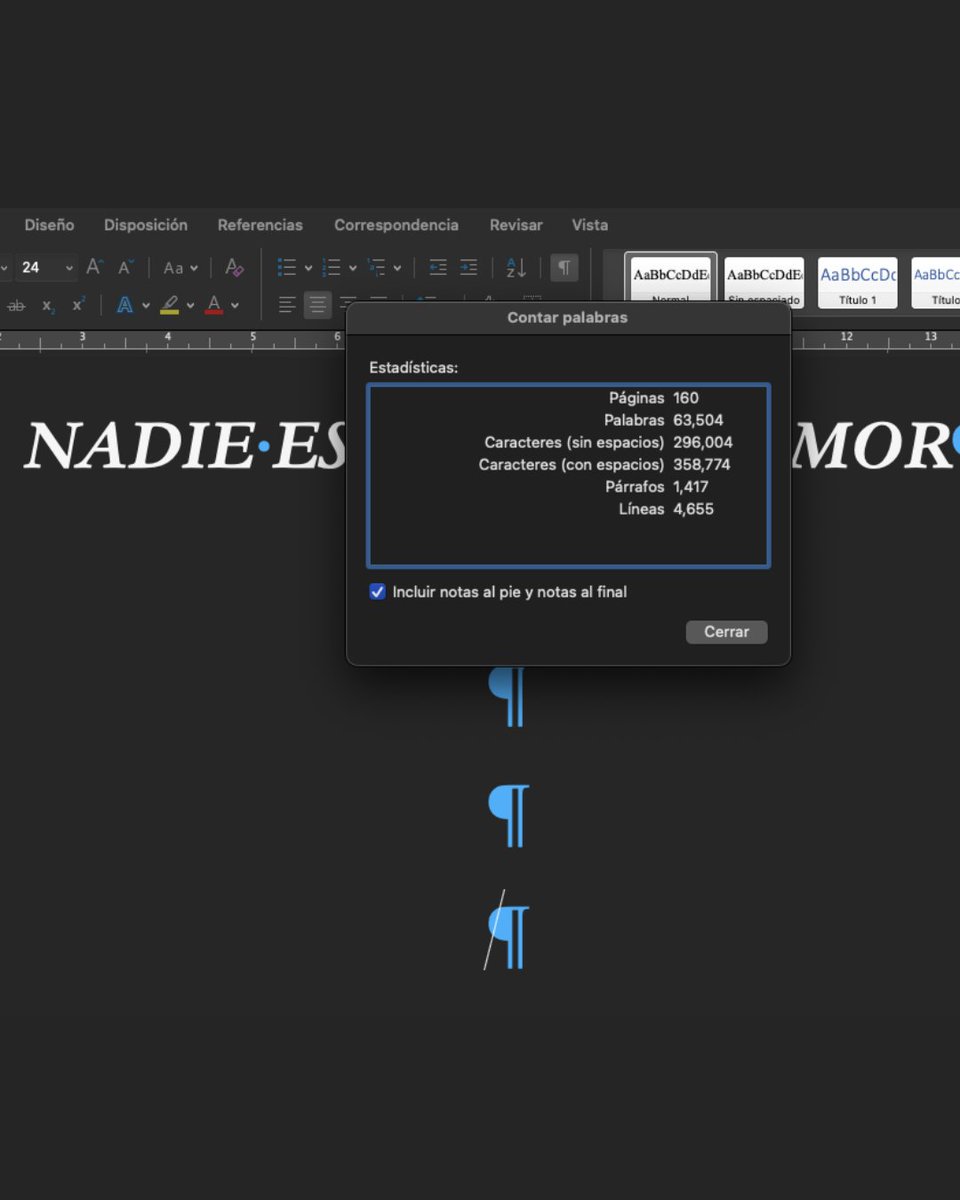The image size is (960, 1200).
Task: Open the font size dropdown
Action: (x=70, y=268)
